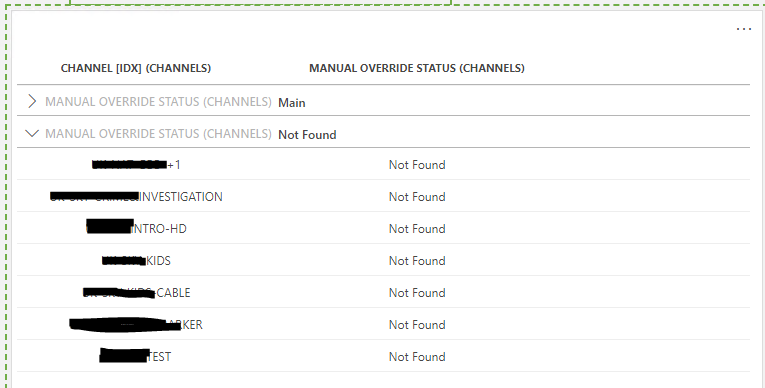Select the Main group row label
This screenshot has width=765, height=388.
(292, 102)
